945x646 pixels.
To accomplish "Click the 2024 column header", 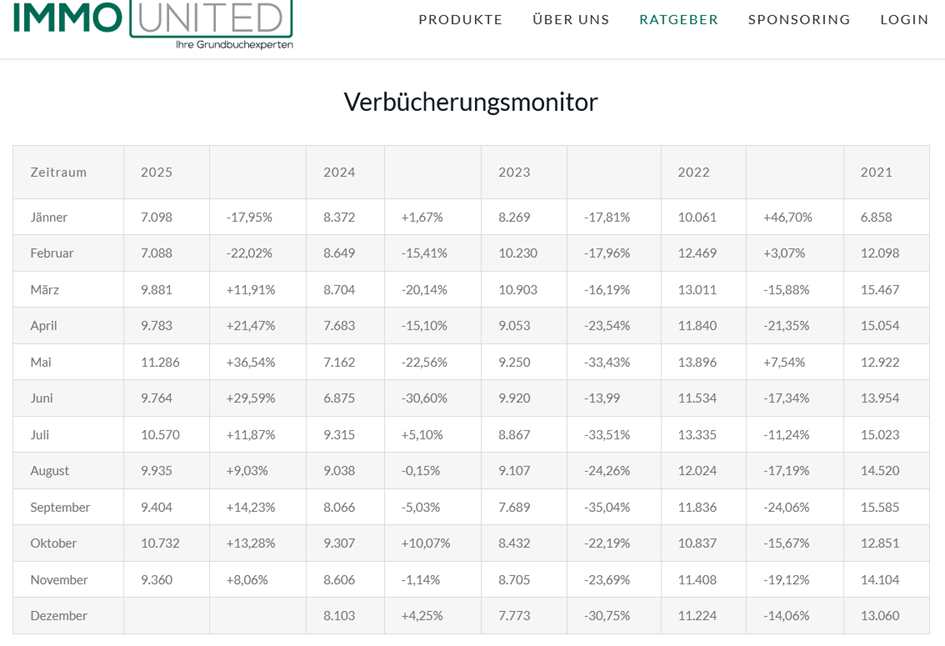I will (339, 172).
